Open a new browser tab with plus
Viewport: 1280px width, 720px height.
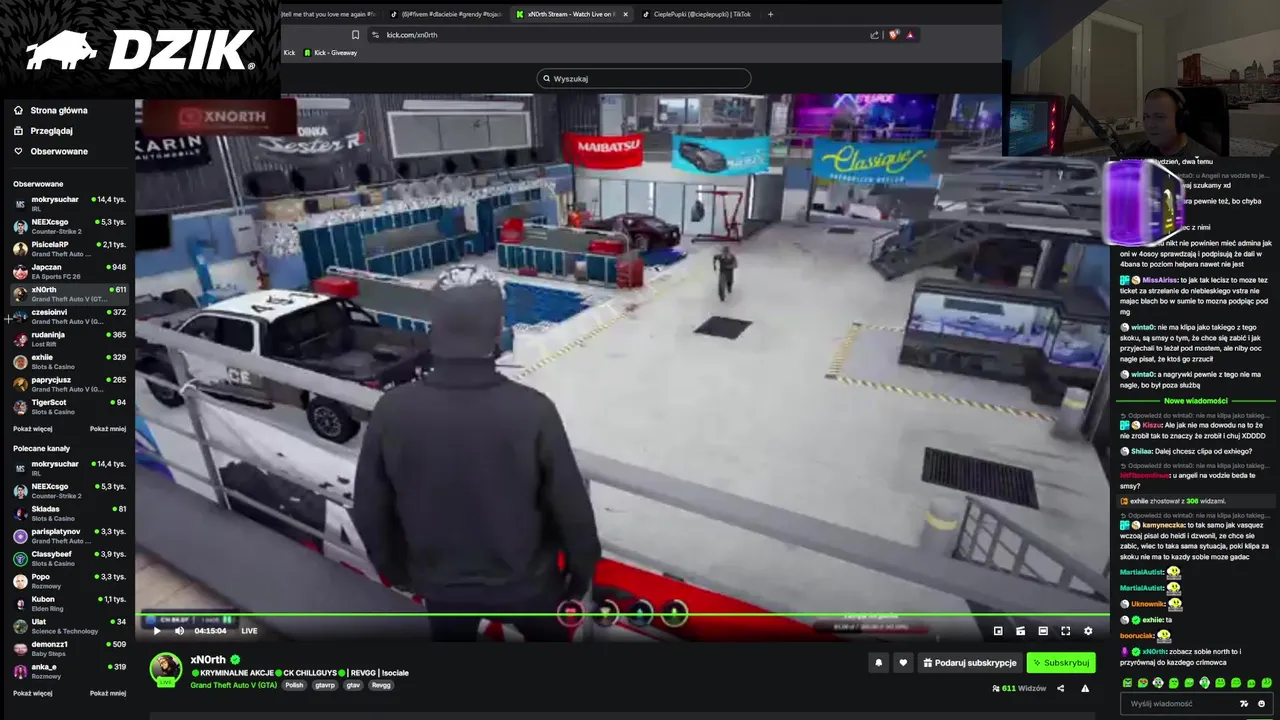tap(770, 14)
